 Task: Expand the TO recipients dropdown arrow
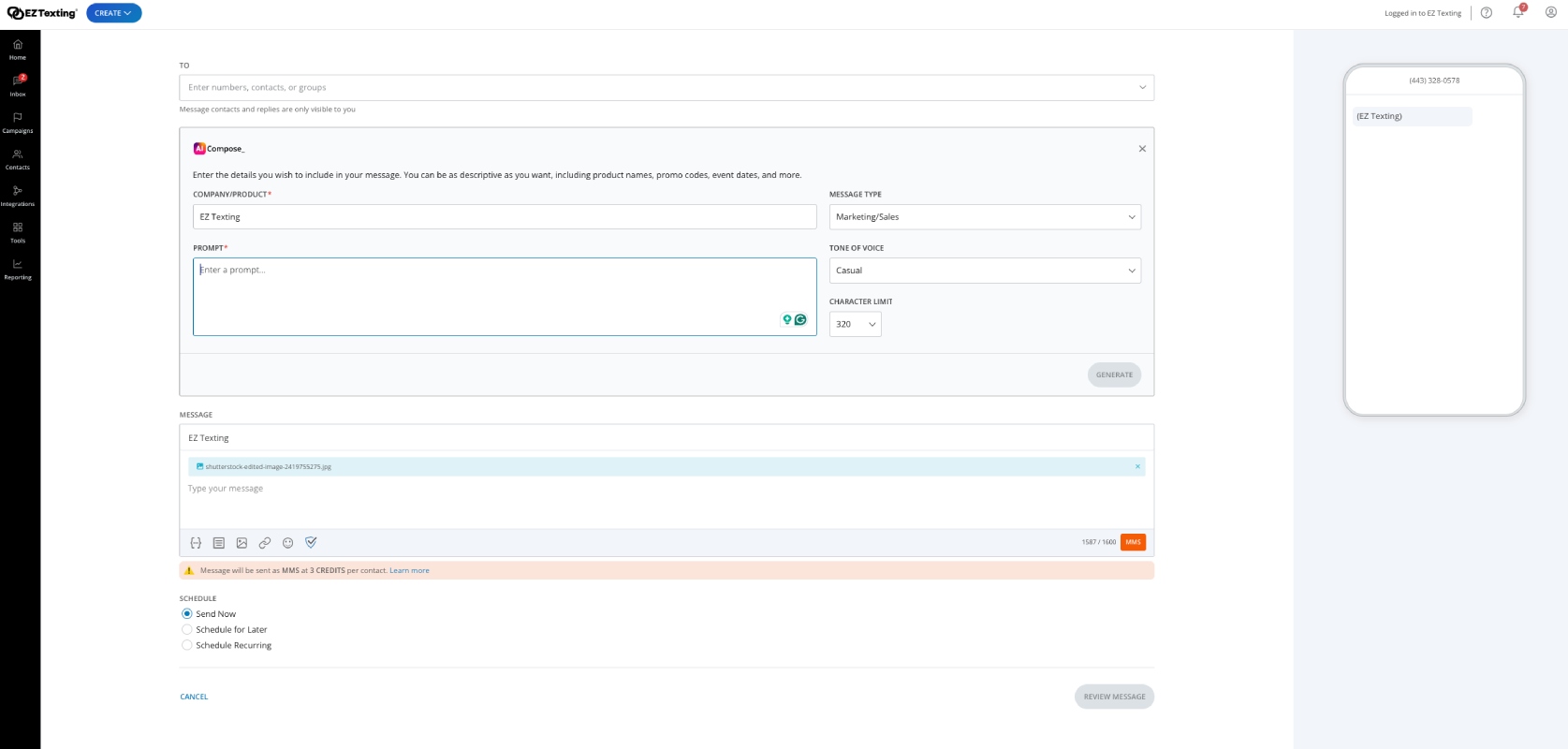[x=1142, y=88]
